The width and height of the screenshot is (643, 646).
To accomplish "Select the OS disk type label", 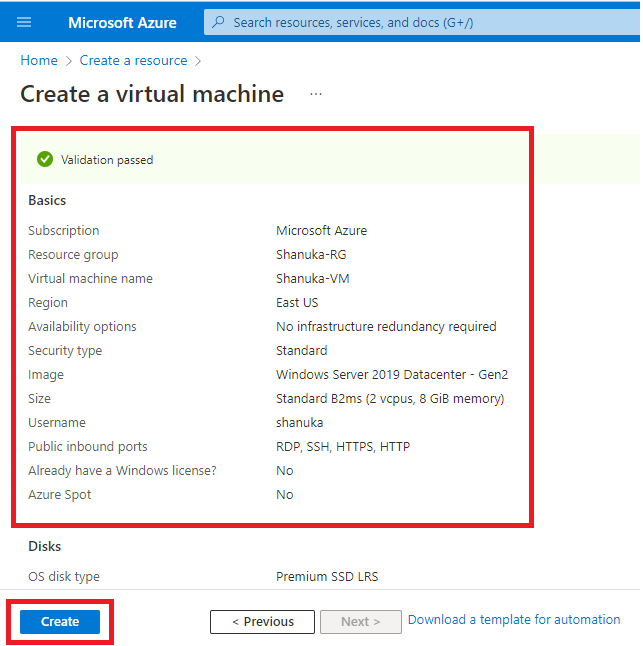I will [x=64, y=577].
